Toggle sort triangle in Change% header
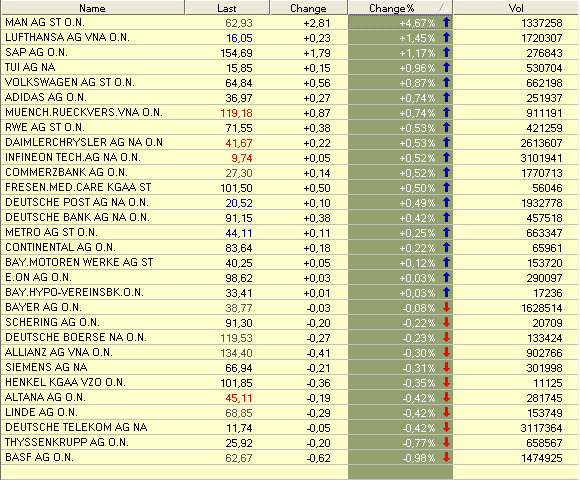Screen dimensions: 580x480 [x=443, y=8]
